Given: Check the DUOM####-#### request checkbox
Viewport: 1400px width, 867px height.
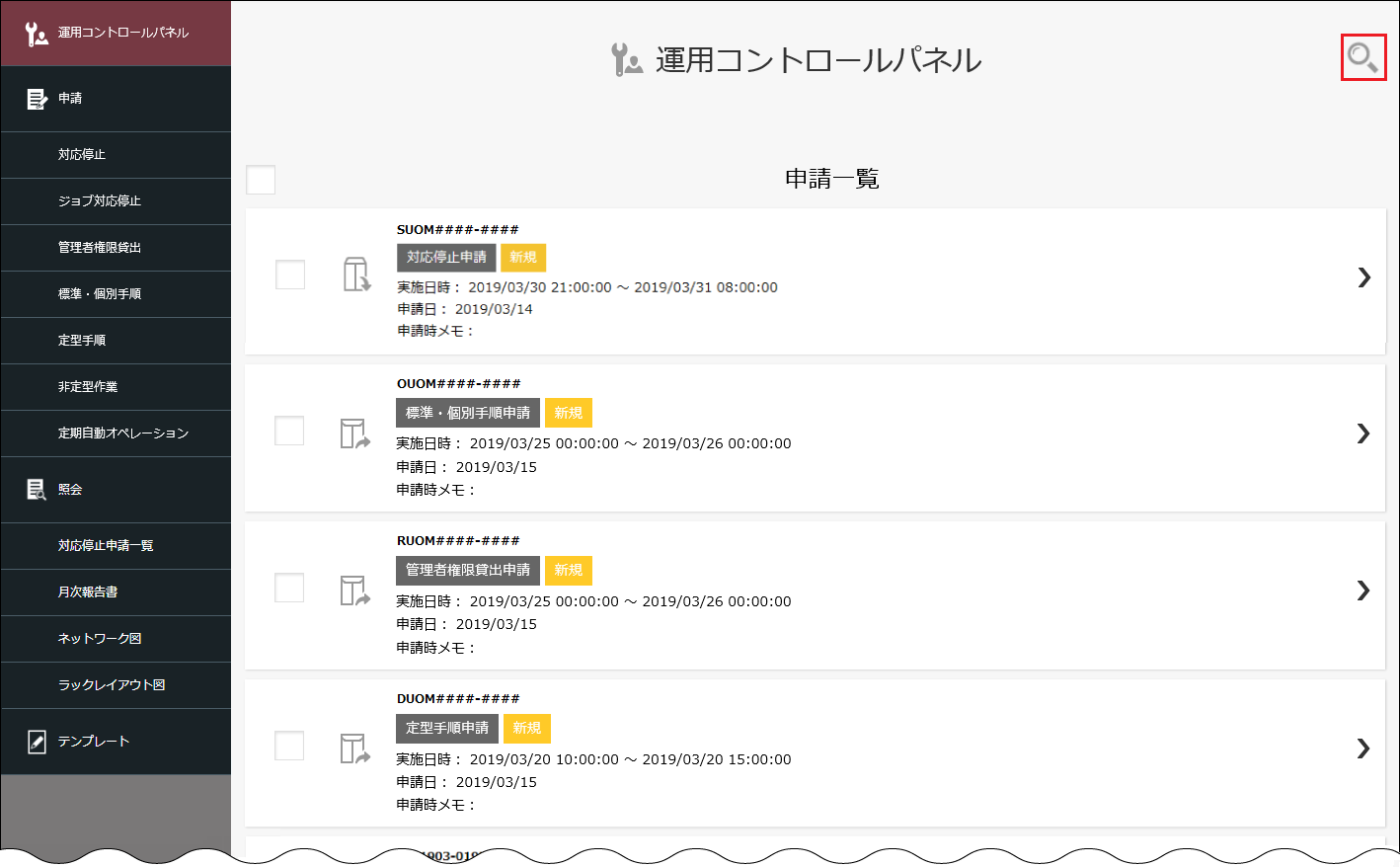Looking at the screenshot, I should 289,746.
